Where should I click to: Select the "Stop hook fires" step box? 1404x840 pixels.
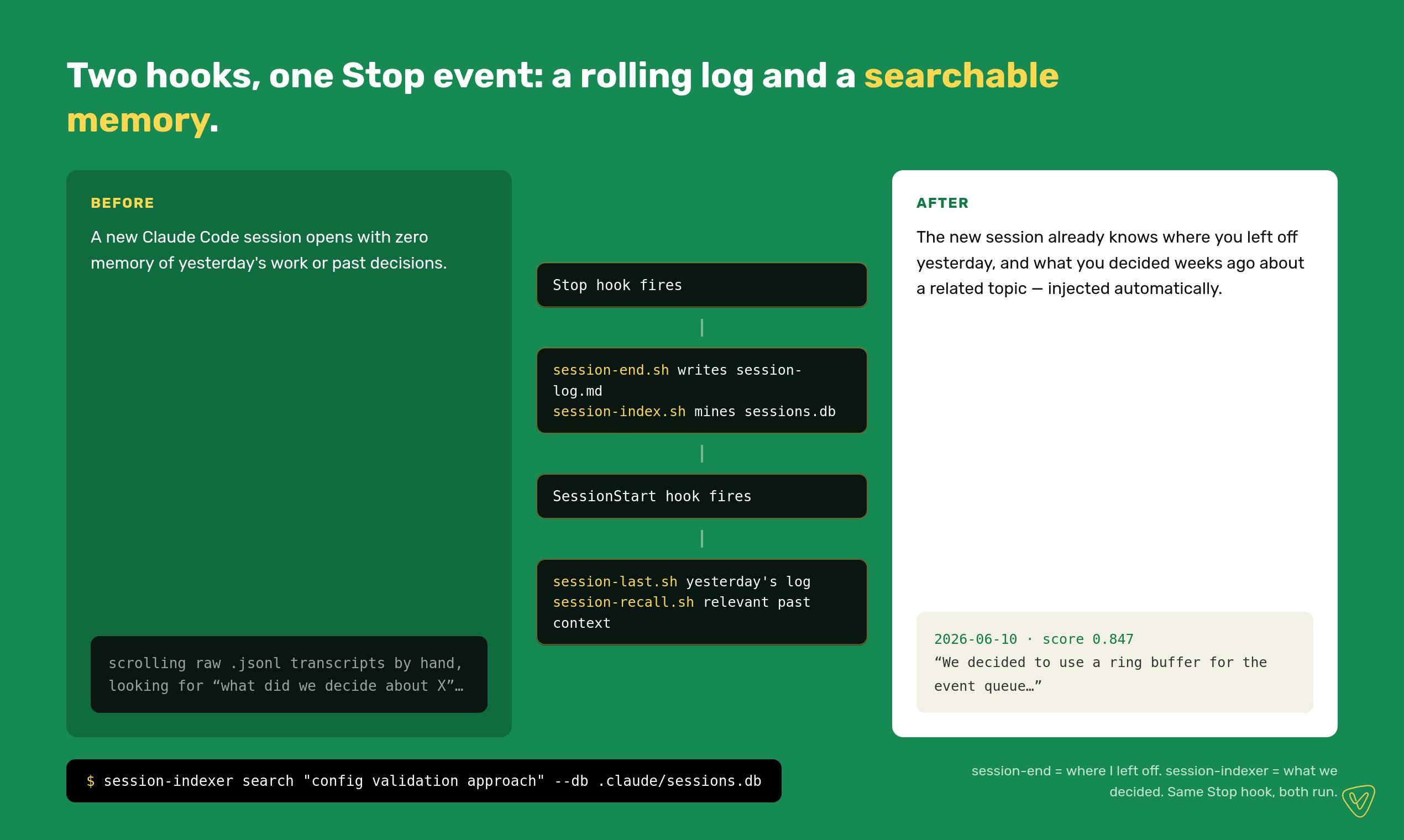(701, 285)
